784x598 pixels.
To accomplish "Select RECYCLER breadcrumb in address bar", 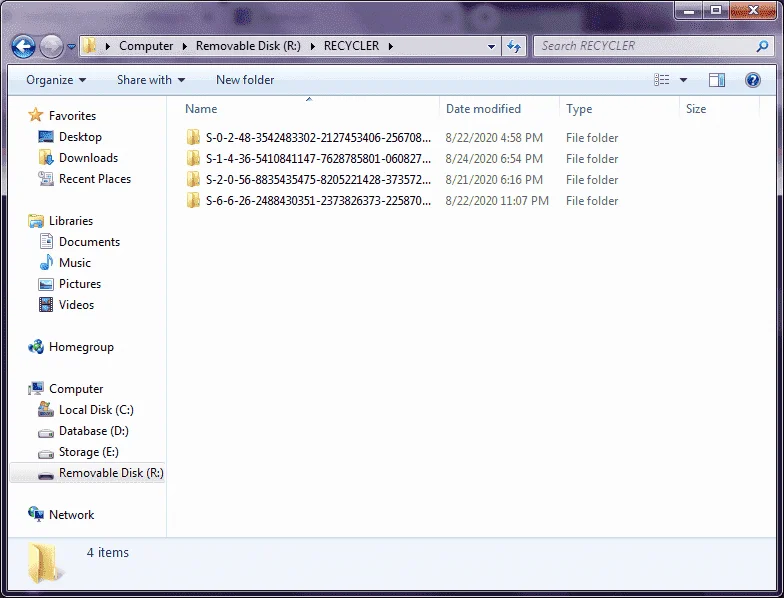I will pos(352,46).
